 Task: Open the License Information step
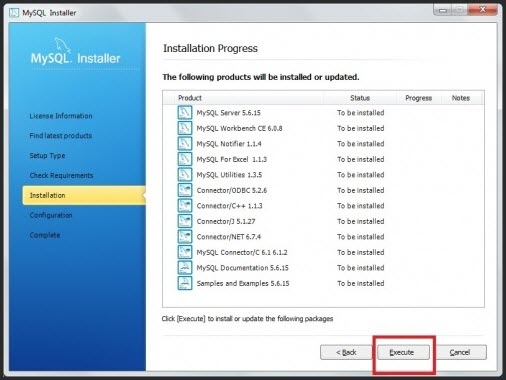61,116
